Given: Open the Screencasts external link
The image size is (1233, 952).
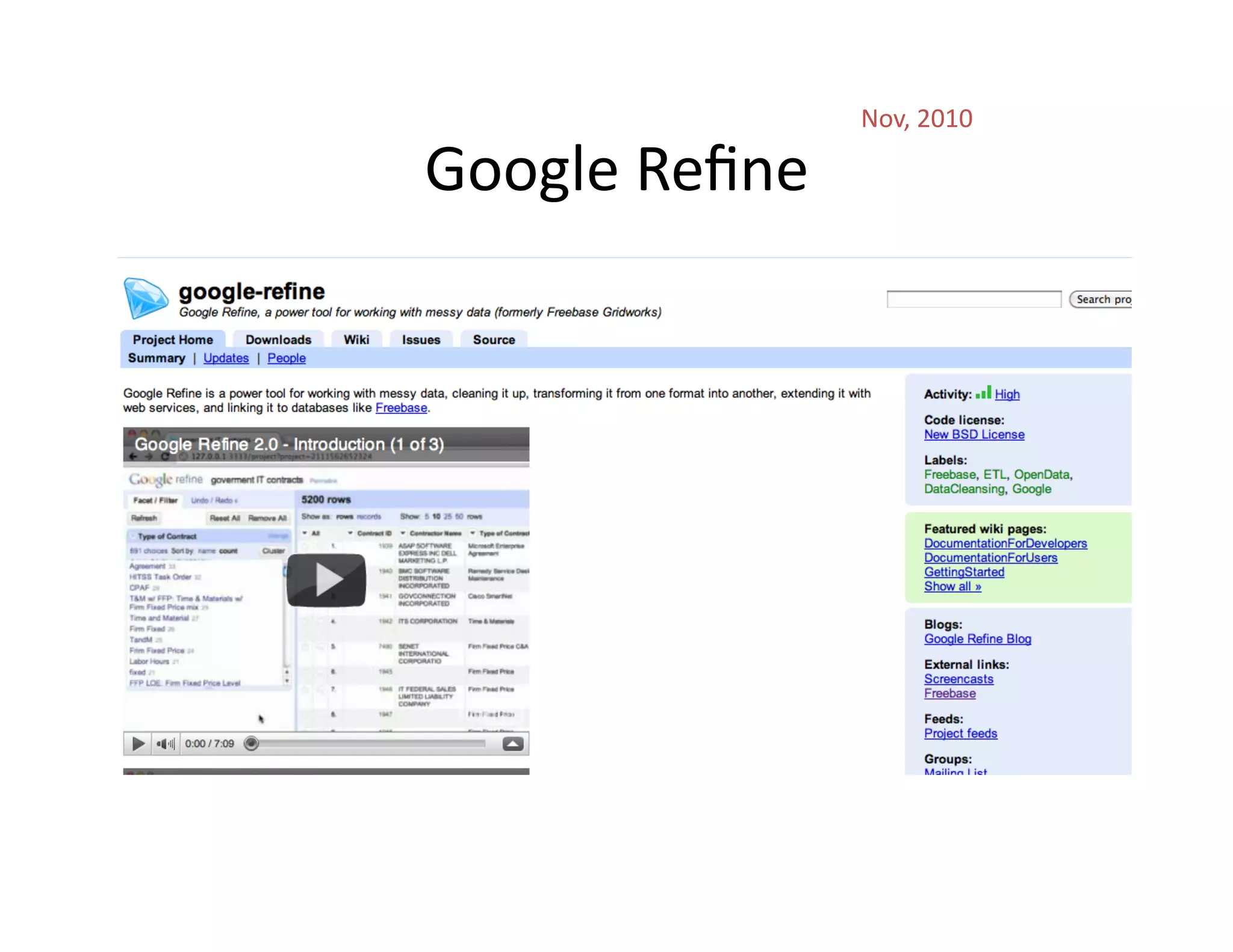Looking at the screenshot, I should 959,679.
